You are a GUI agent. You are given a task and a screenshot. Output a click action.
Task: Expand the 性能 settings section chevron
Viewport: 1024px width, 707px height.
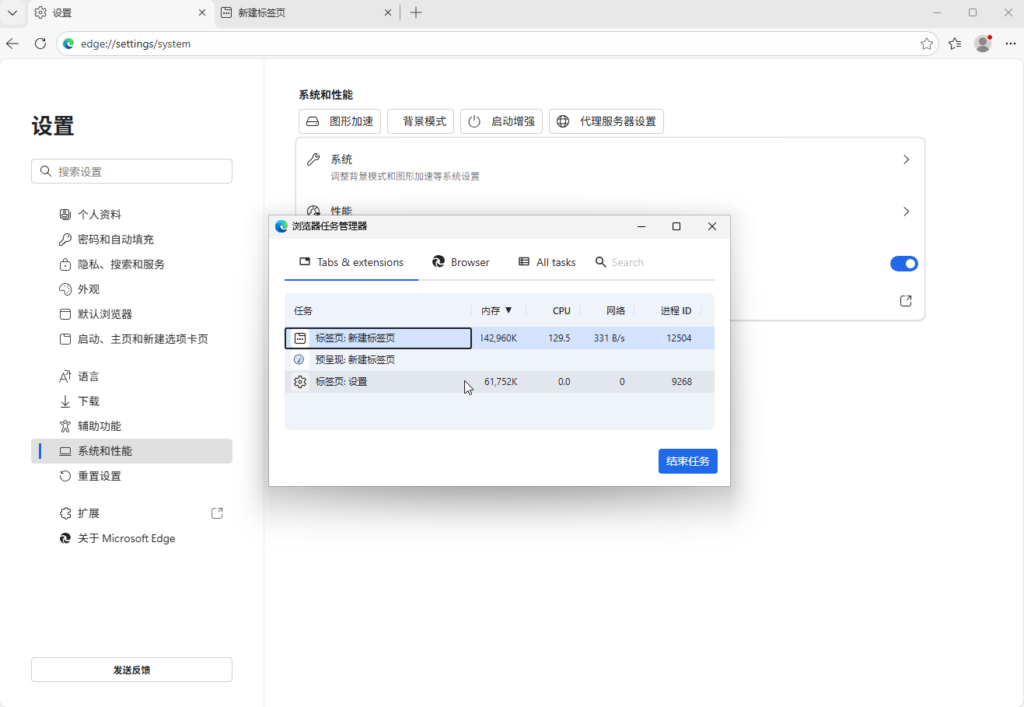(x=906, y=212)
